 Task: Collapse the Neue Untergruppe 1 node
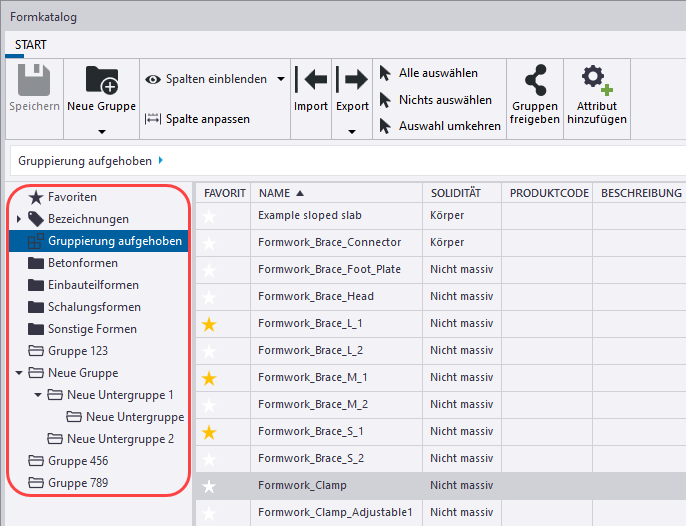[x=38, y=395]
